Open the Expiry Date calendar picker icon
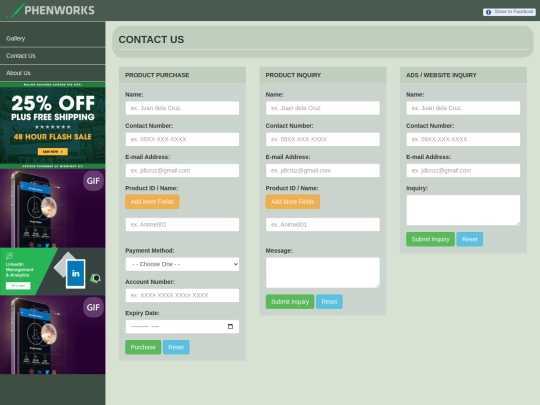540x405 pixels. (x=230, y=326)
